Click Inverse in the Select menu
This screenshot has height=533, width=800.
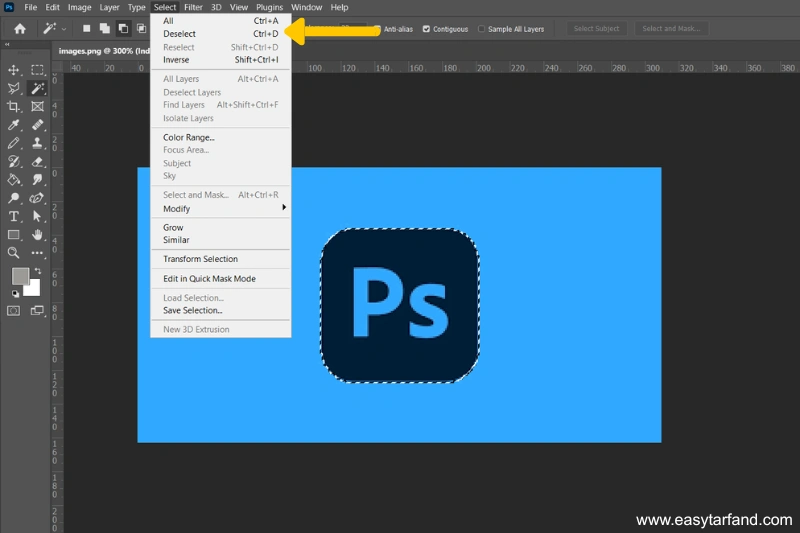click(176, 60)
